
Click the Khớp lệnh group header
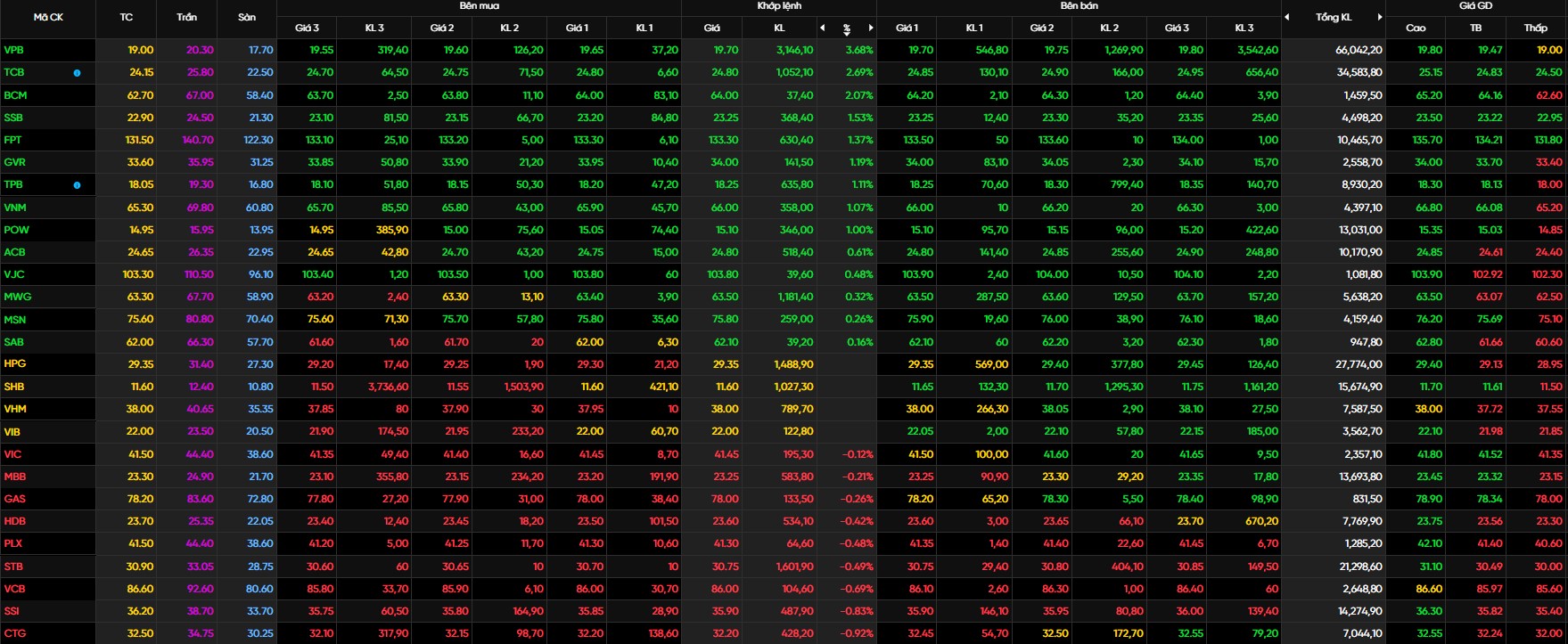pyautogui.click(x=779, y=6)
